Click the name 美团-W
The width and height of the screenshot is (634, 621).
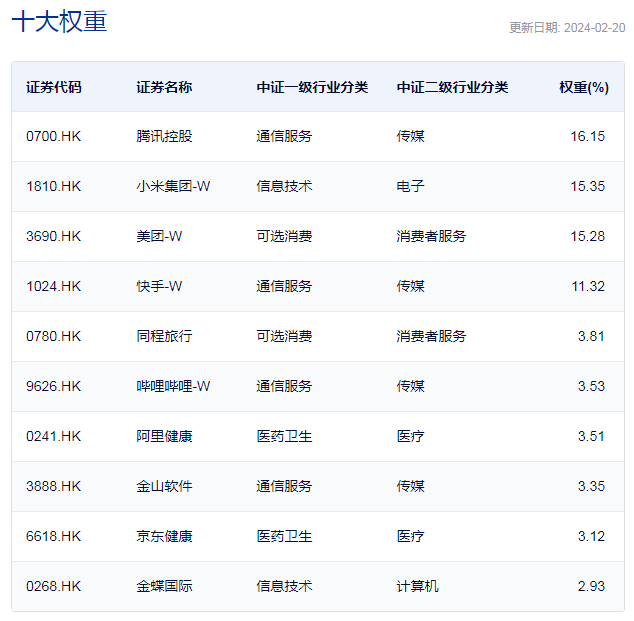click(159, 236)
